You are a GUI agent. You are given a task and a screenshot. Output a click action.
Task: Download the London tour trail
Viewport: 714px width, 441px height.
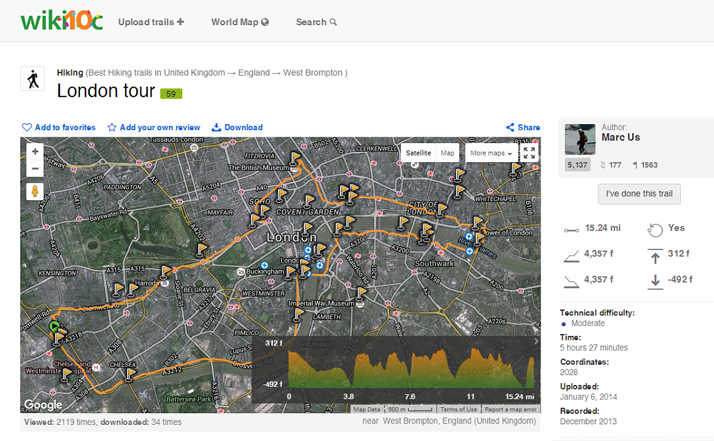(x=237, y=127)
